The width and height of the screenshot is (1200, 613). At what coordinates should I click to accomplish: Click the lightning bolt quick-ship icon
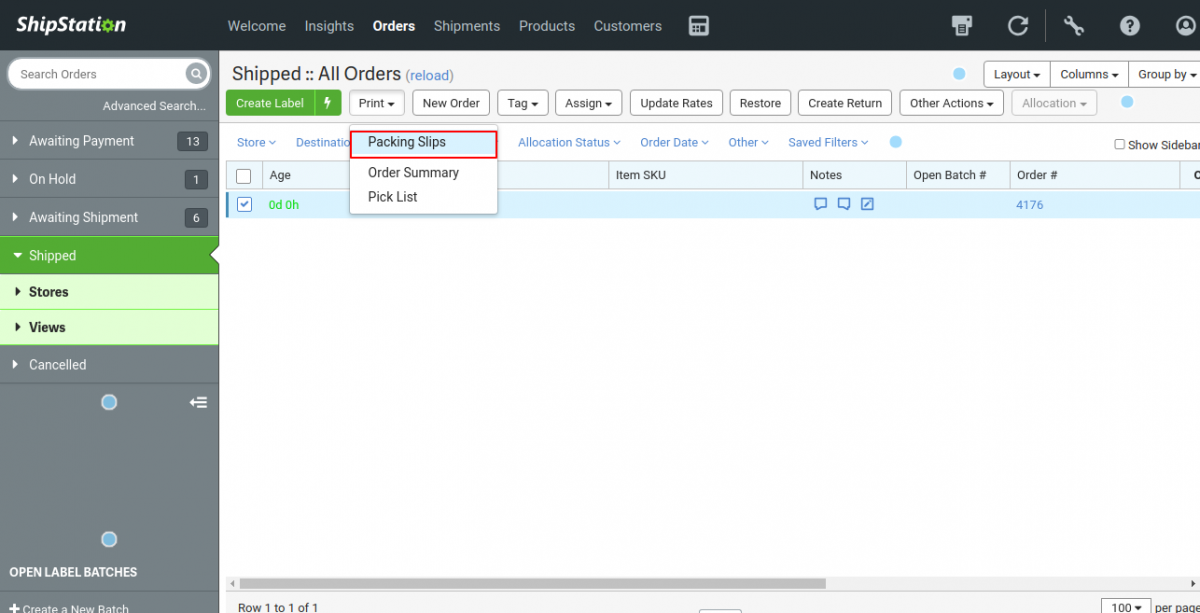pos(328,103)
